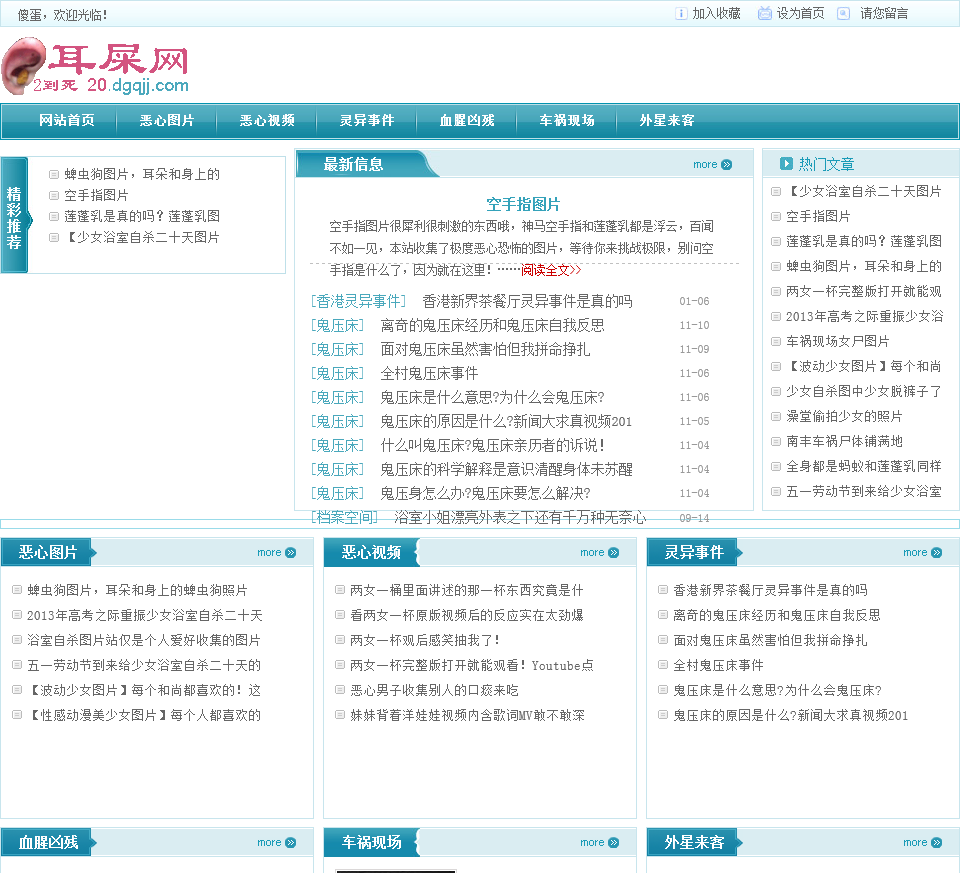
Task: Open 浴室自杀图片站仅是个人爱好收集的图片
Action: [144, 640]
